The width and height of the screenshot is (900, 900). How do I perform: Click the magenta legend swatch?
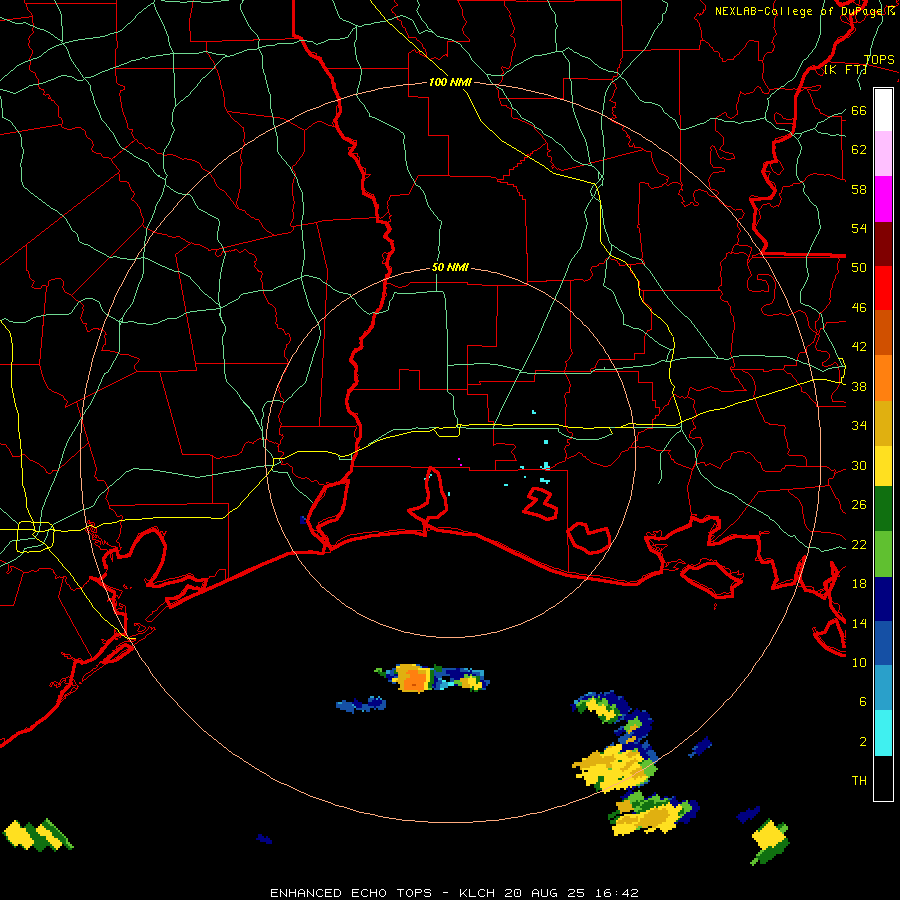pos(883,199)
